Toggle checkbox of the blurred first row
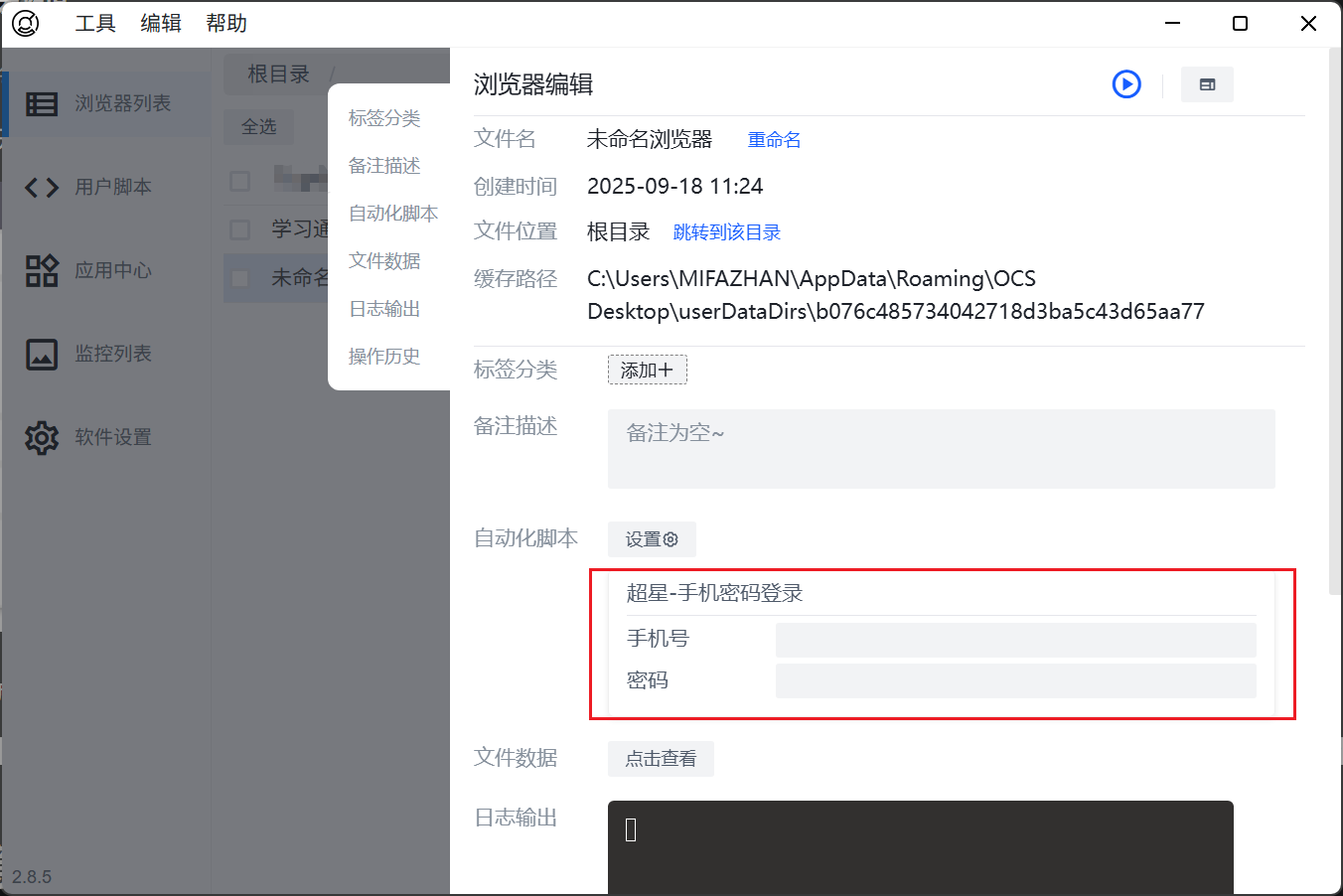Image resolution: width=1343 pixels, height=896 pixels. point(239,181)
